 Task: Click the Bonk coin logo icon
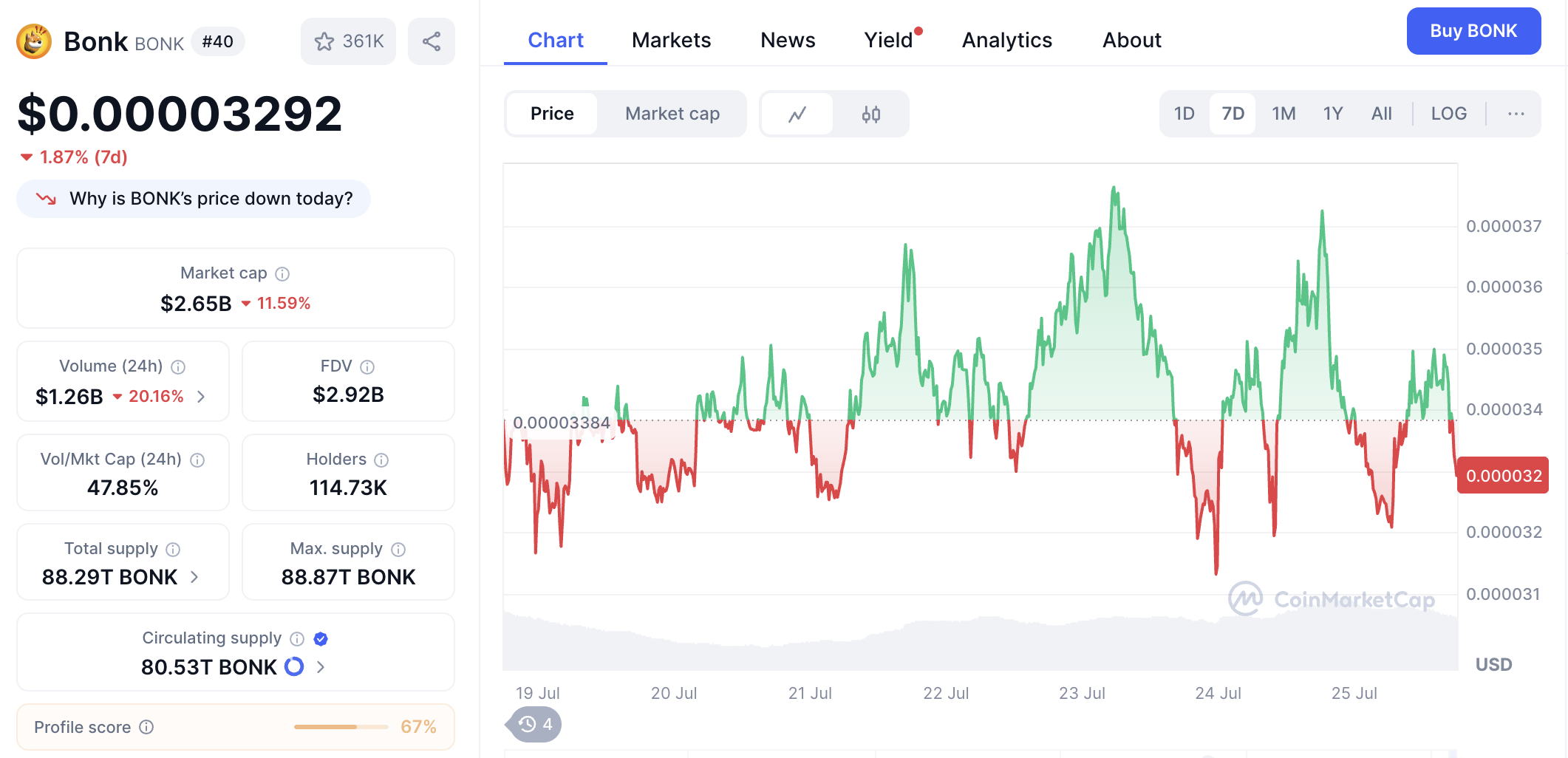tap(34, 41)
